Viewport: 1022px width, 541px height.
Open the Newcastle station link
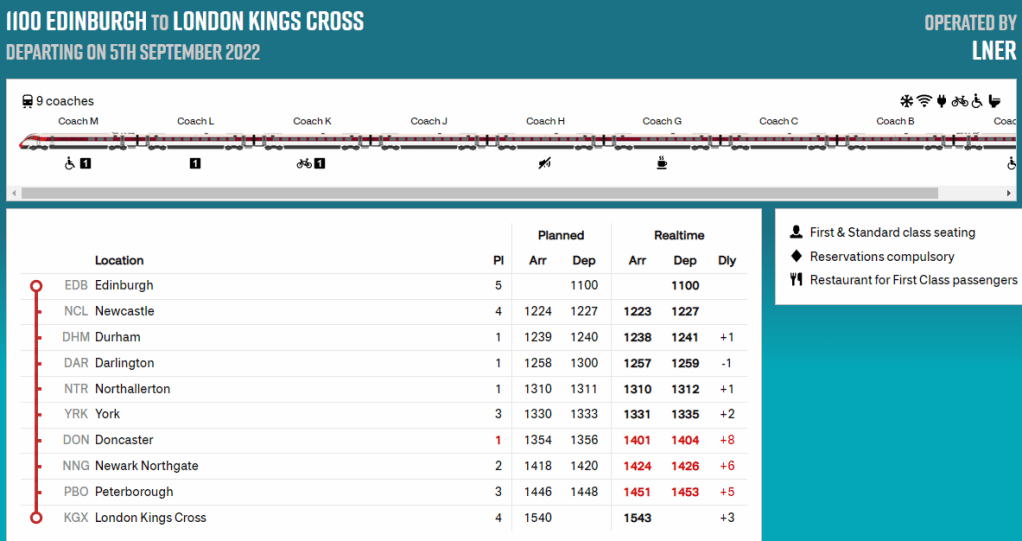coord(124,311)
